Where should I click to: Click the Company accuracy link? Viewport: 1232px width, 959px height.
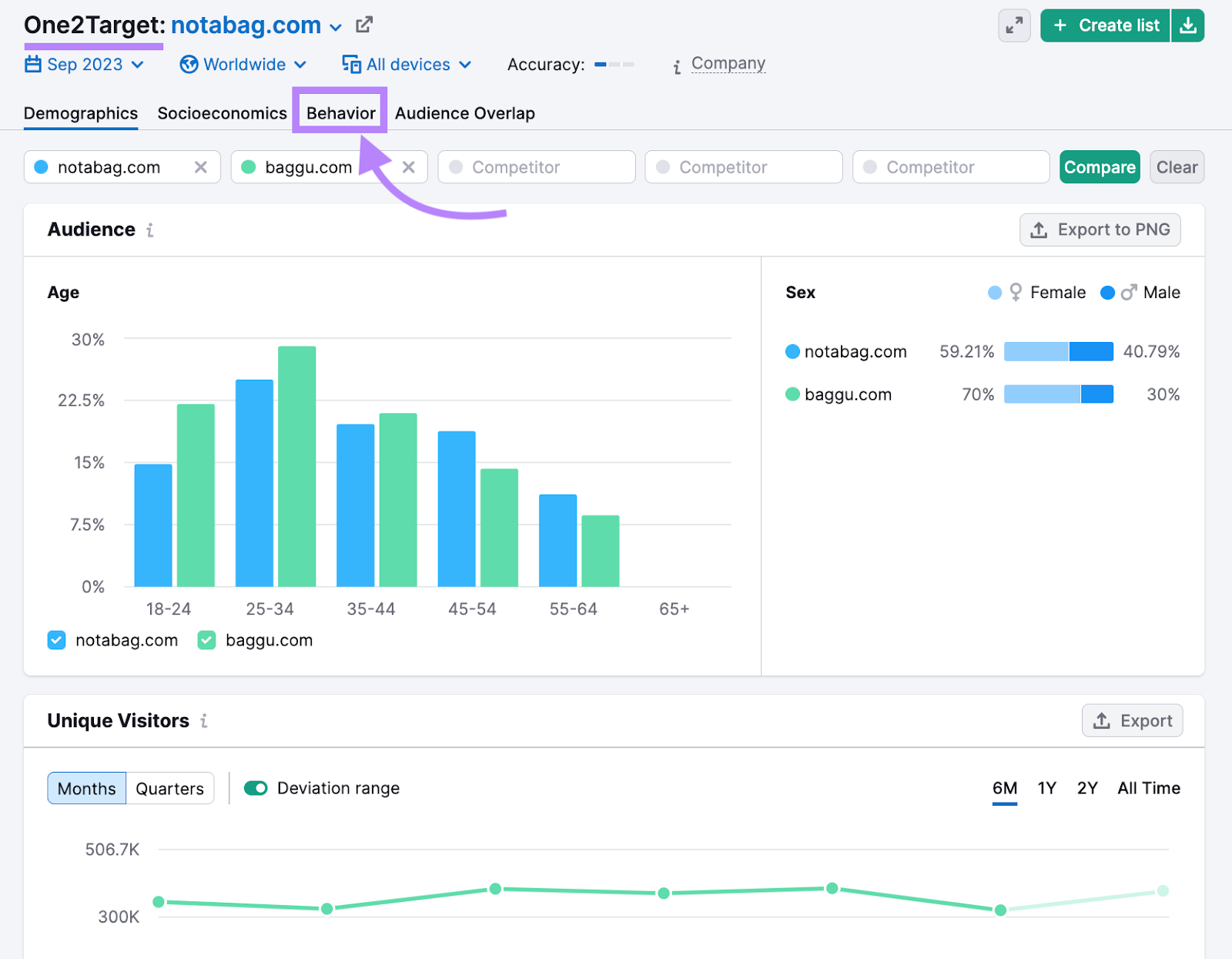pyautogui.click(x=728, y=63)
